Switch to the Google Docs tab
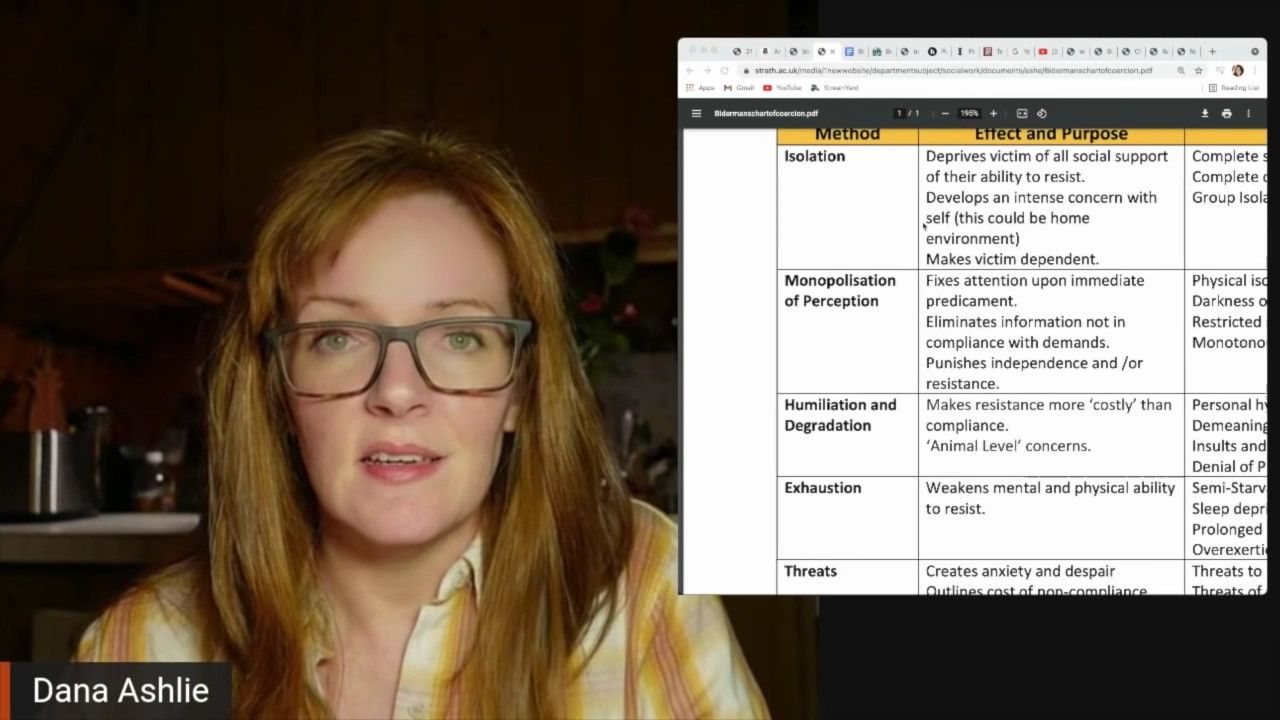The width and height of the screenshot is (1280, 720). tap(850, 52)
